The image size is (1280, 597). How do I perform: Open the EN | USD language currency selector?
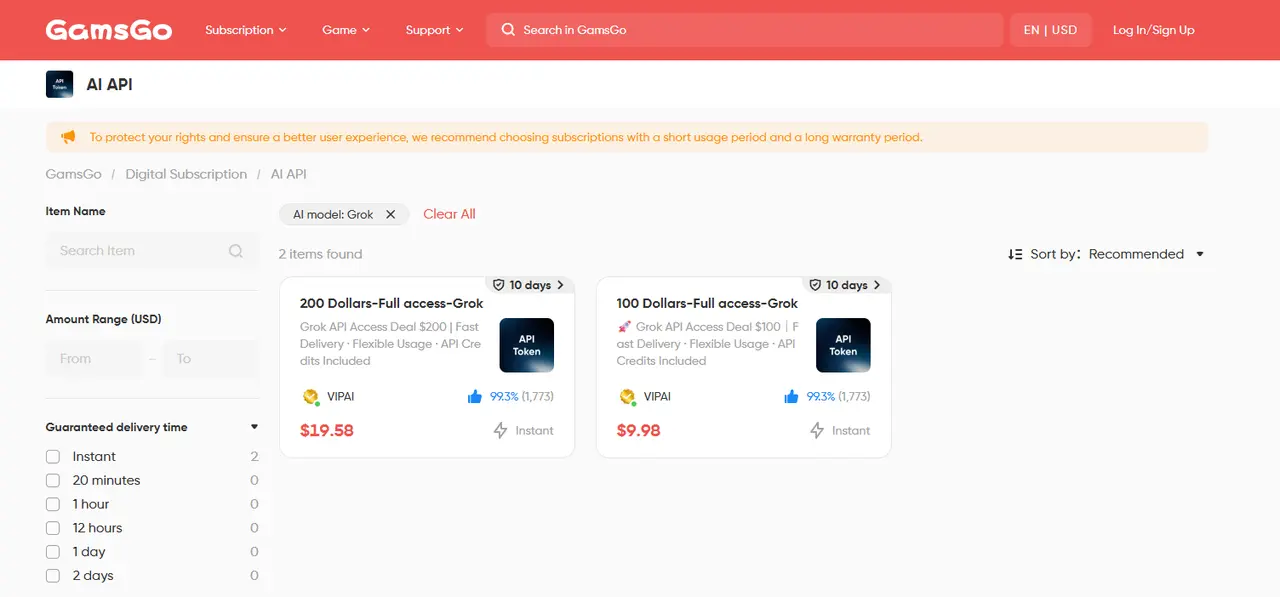[1050, 30]
